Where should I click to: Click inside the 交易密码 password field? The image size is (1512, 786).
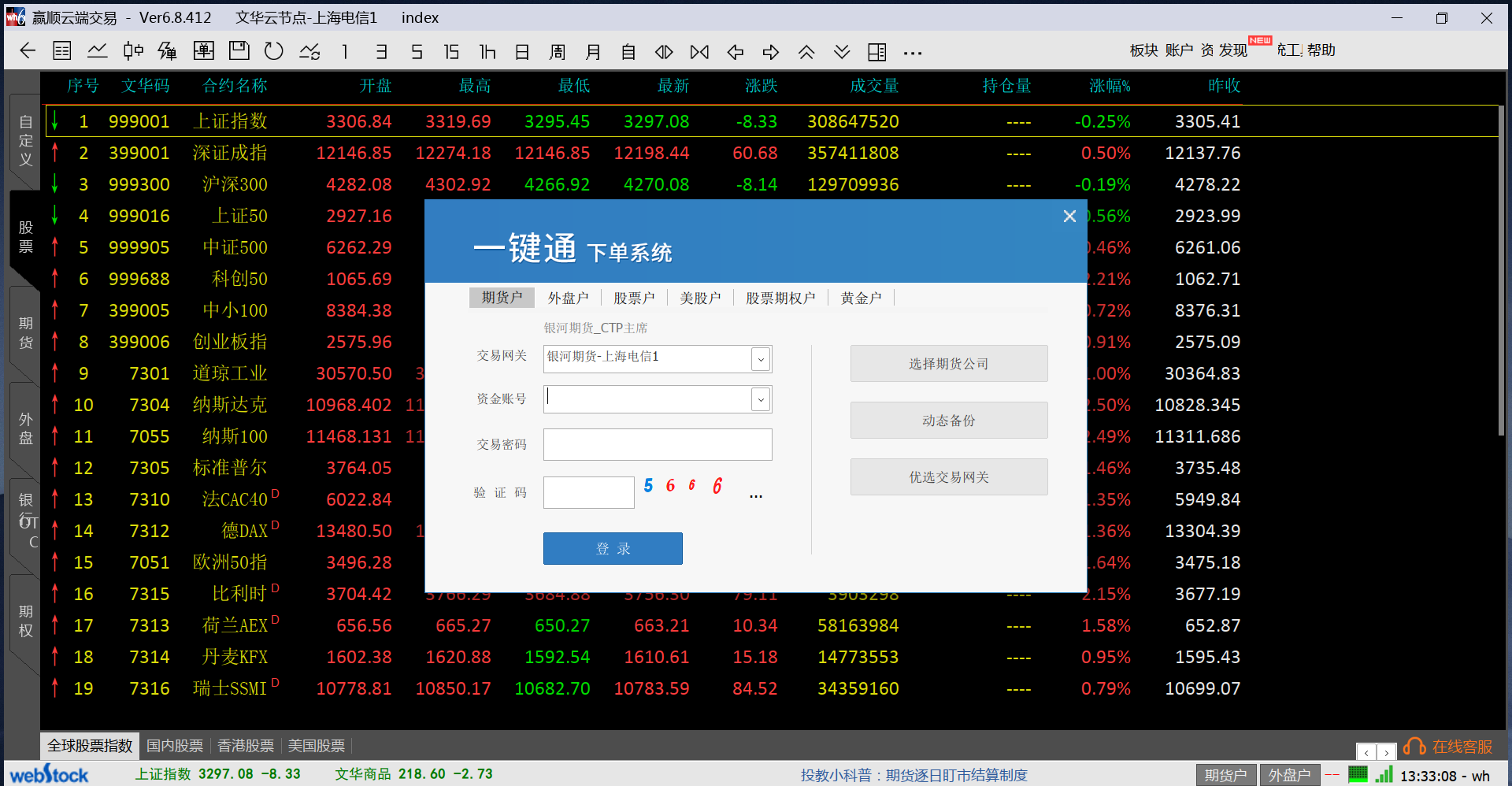(x=657, y=444)
